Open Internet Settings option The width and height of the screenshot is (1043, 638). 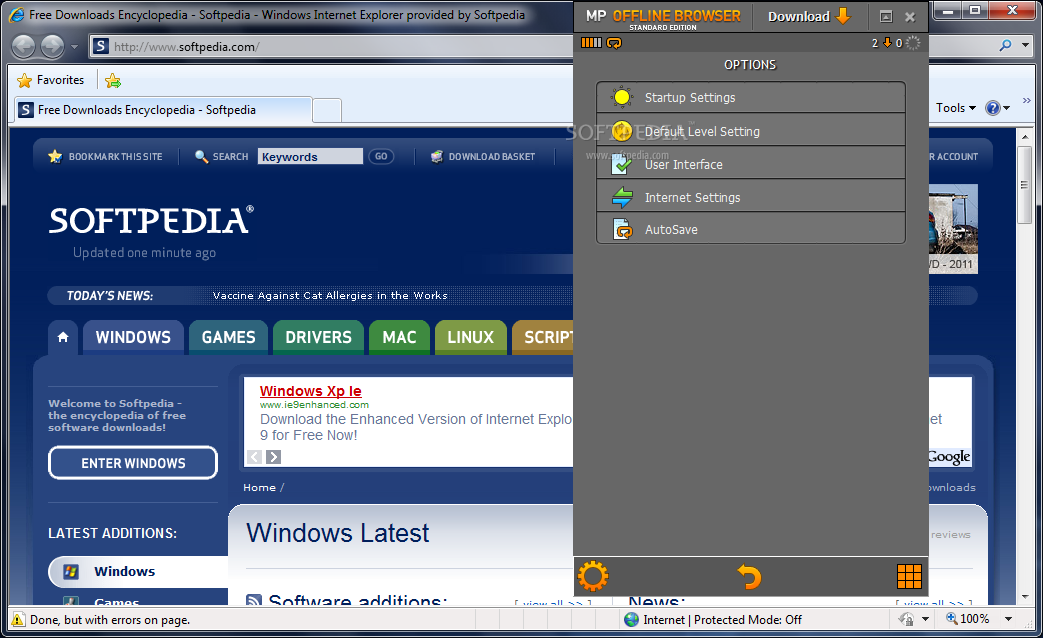(x=750, y=197)
